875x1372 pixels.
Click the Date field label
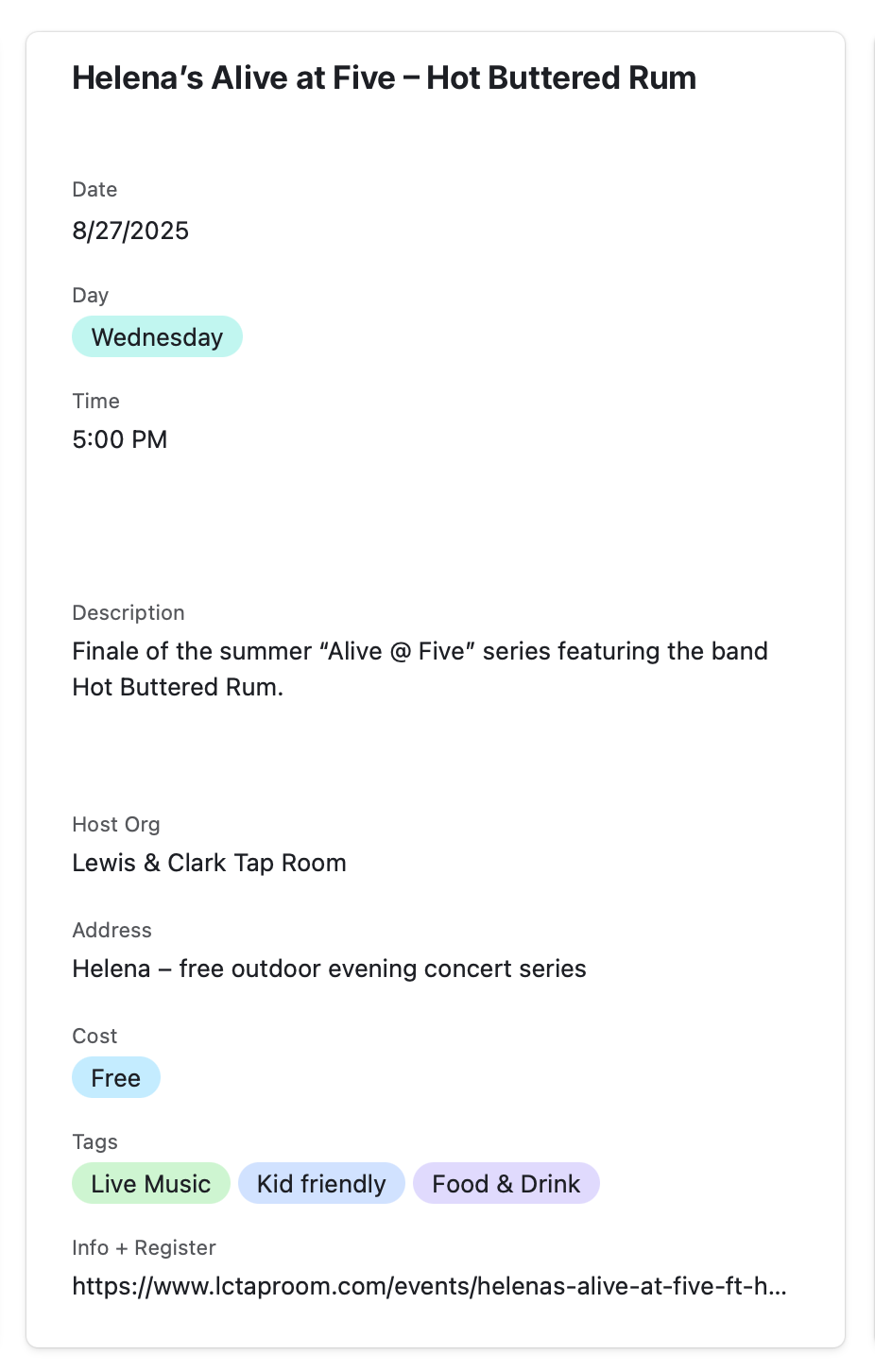[94, 189]
